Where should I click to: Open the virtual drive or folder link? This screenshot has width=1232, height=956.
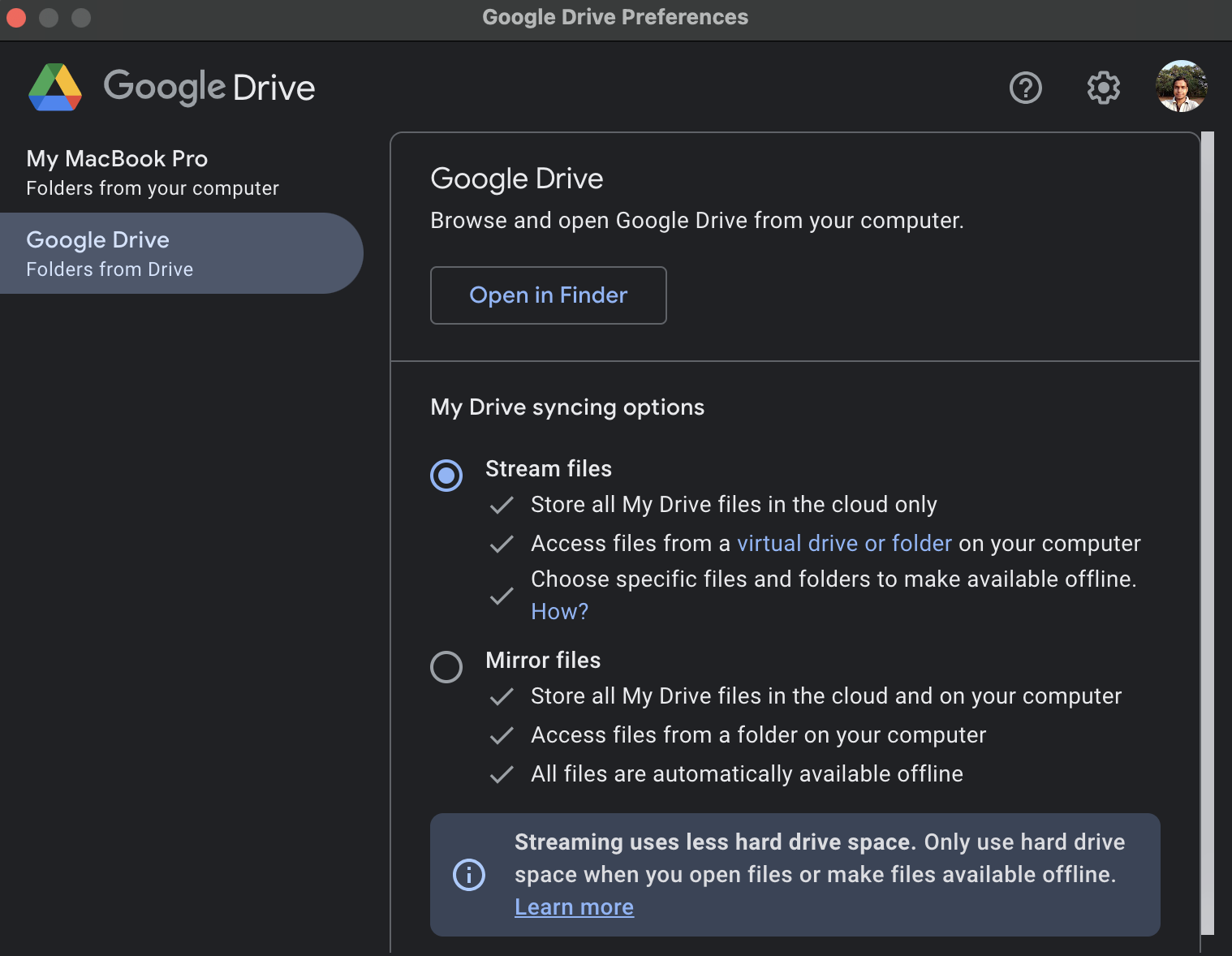pos(844,543)
